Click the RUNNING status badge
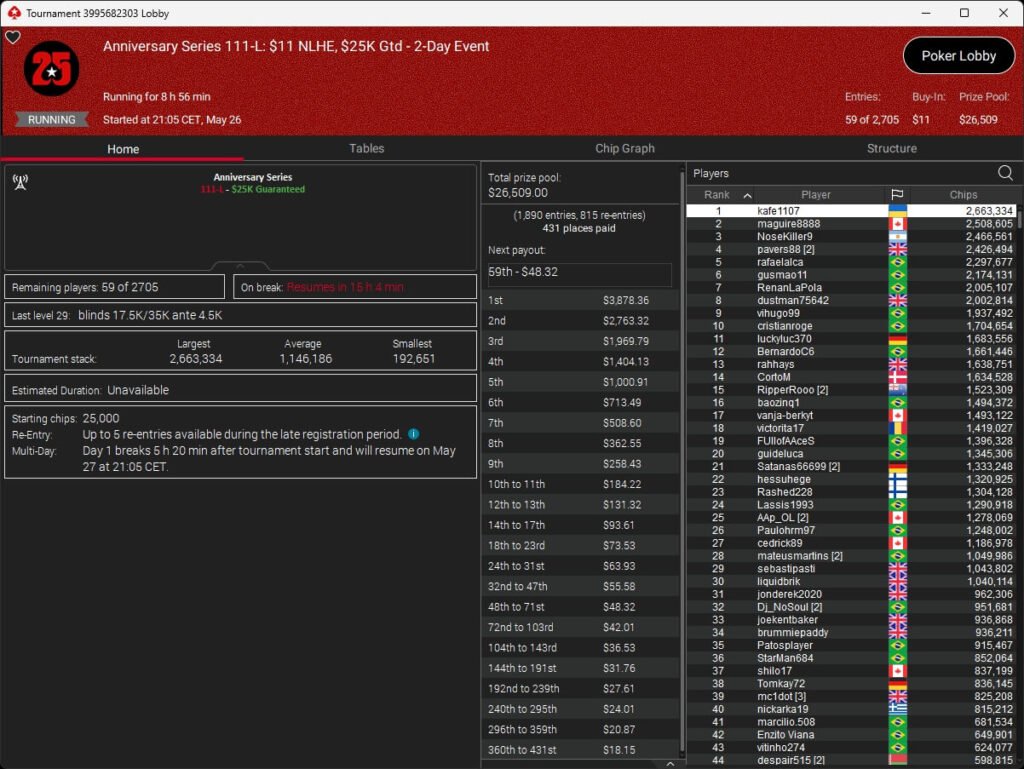This screenshot has width=1024, height=769. click(52, 119)
